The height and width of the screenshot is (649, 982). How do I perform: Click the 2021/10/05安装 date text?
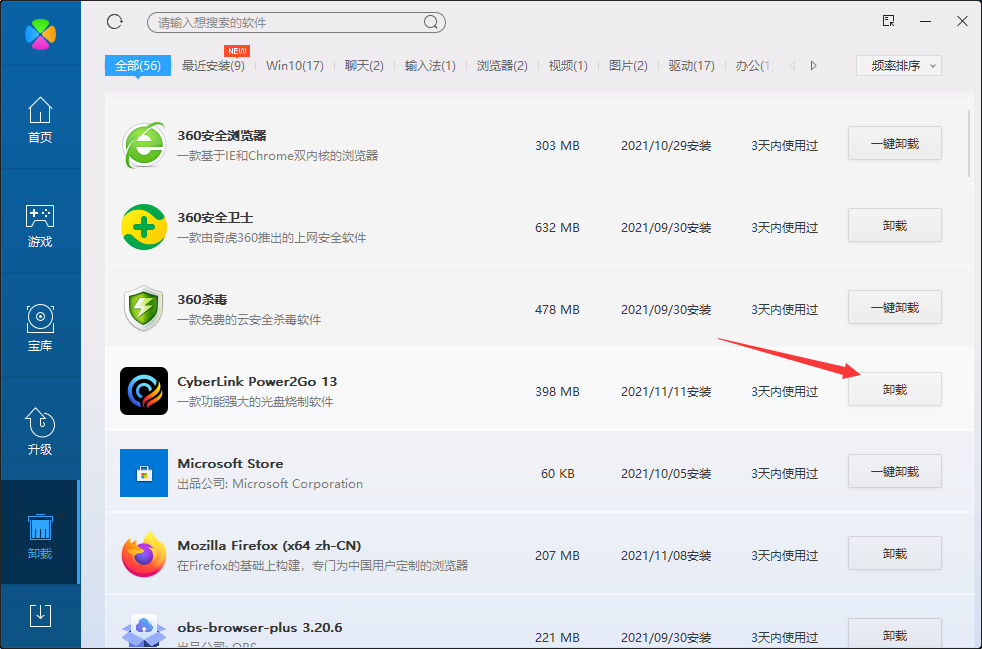point(666,474)
